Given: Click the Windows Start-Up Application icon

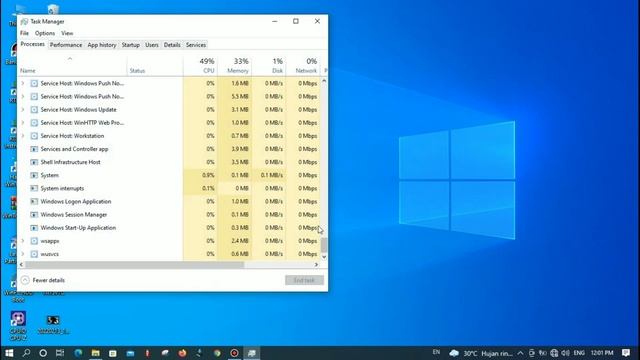Looking at the screenshot, I should (x=34, y=228).
